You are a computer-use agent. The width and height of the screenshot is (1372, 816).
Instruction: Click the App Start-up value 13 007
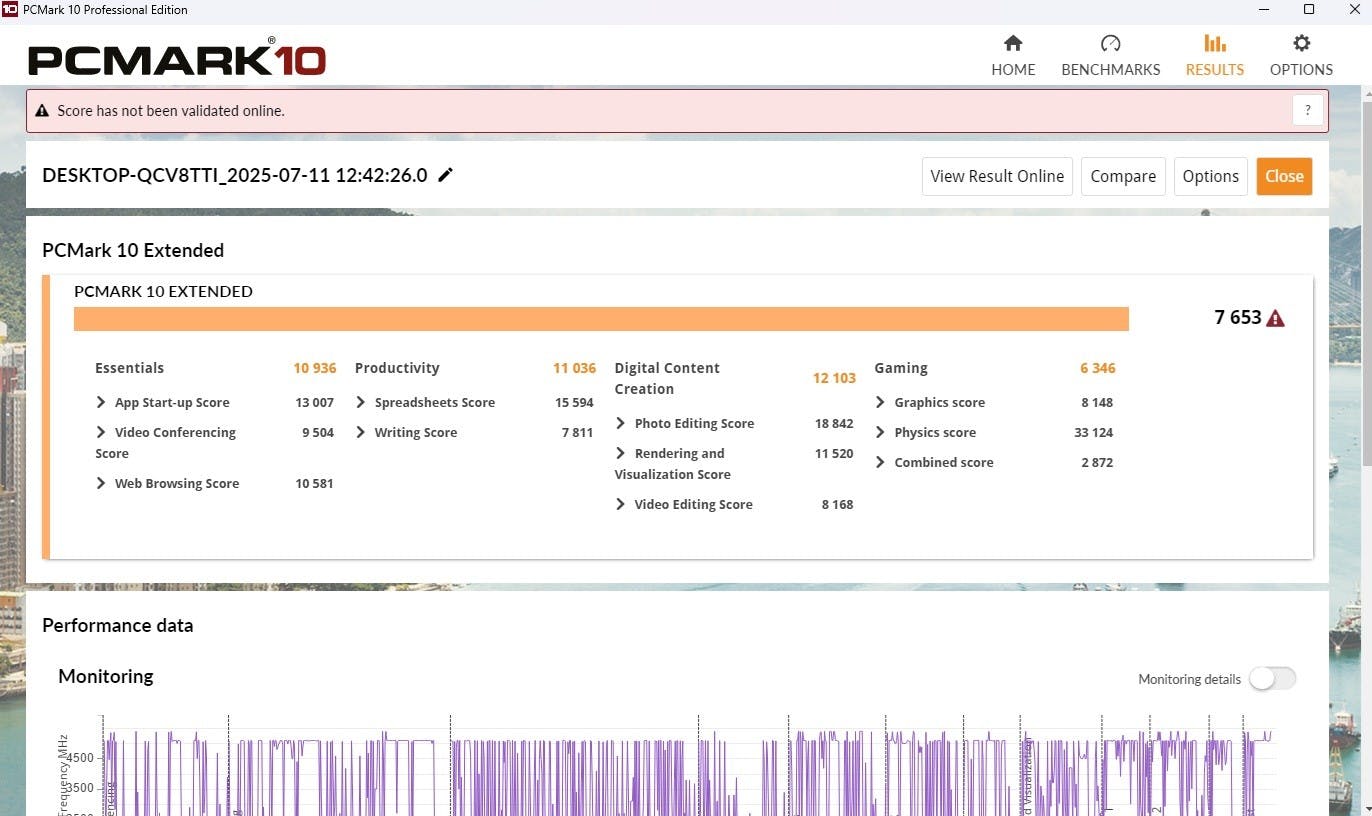314,402
